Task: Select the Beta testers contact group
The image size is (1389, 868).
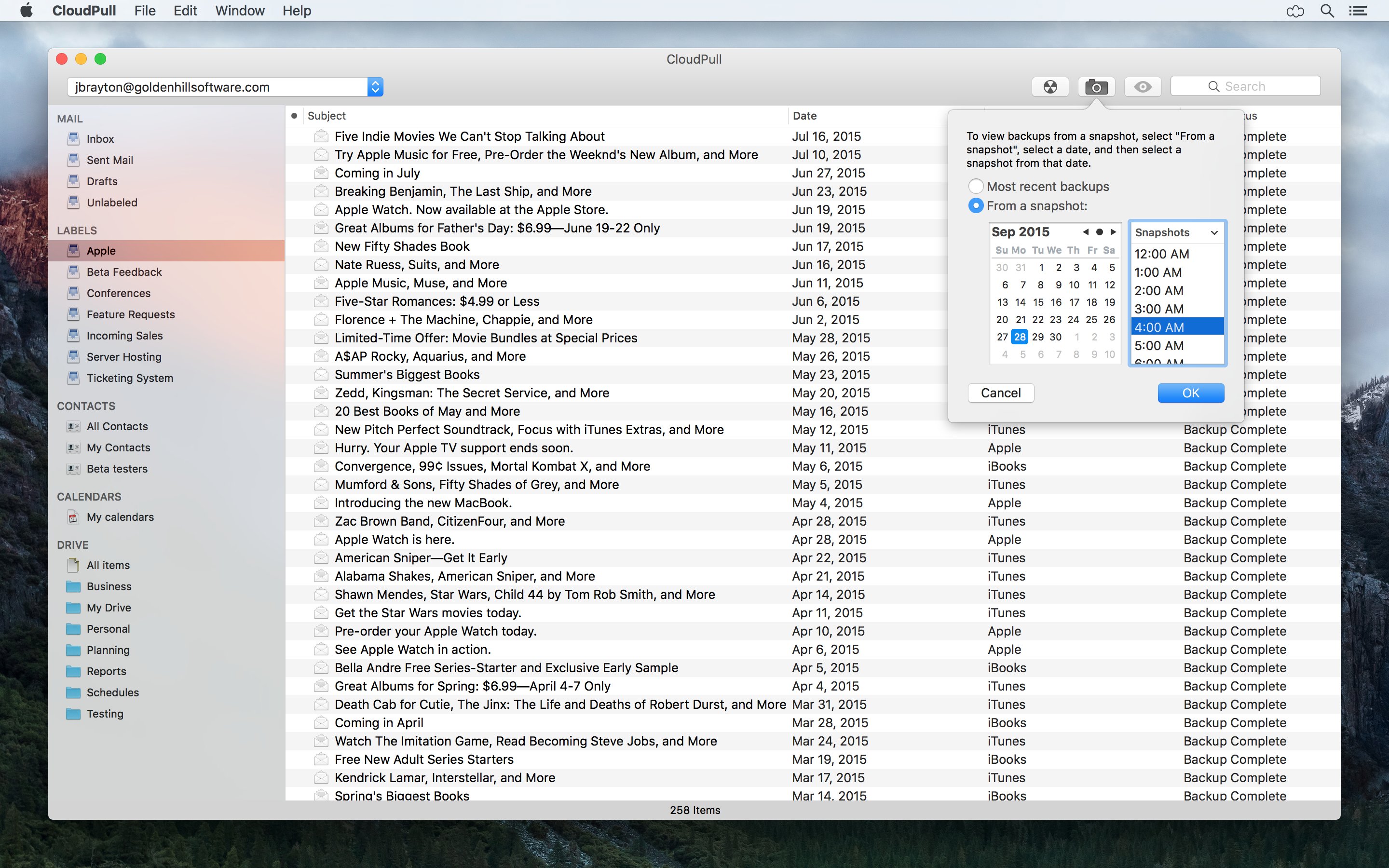Action: pyautogui.click(x=117, y=469)
